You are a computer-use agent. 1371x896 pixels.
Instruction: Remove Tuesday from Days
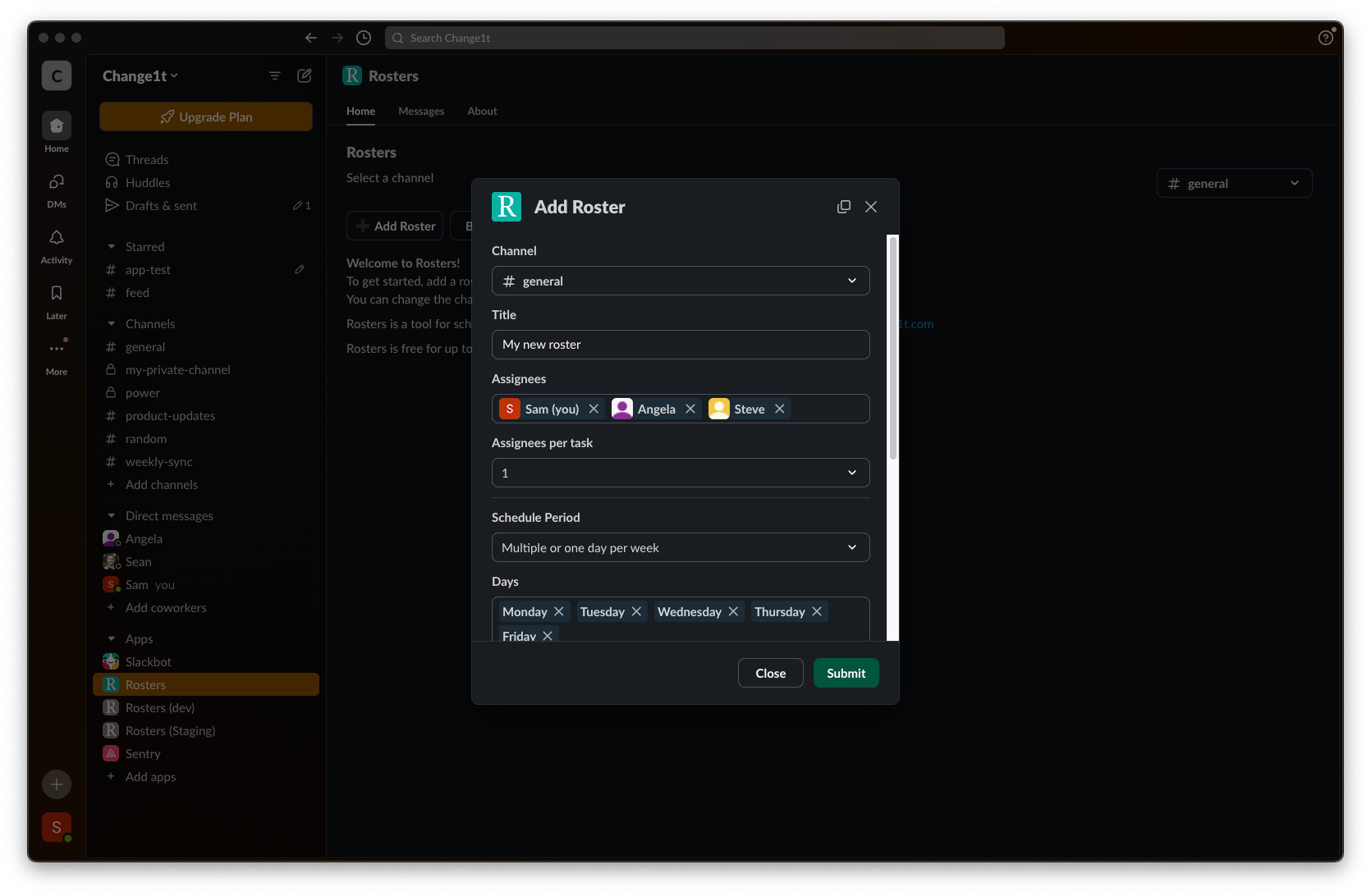tap(636, 611)
